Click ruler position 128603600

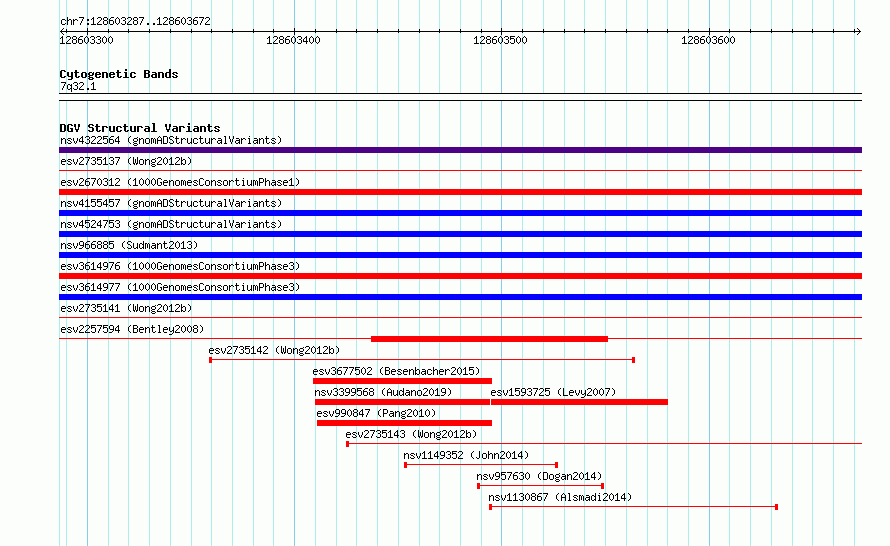708,40
